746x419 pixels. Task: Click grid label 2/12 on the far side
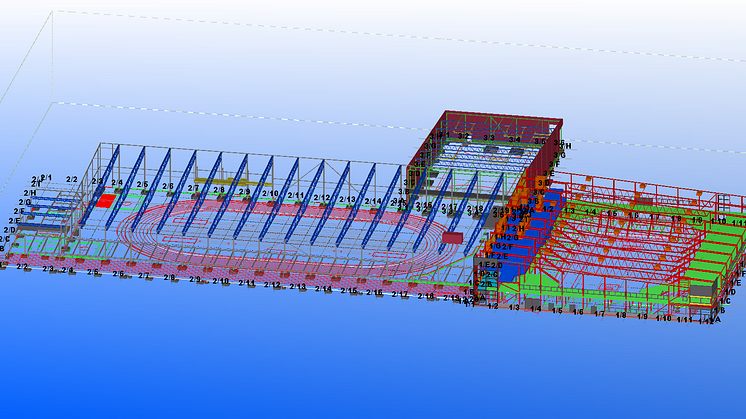(322, 197)
